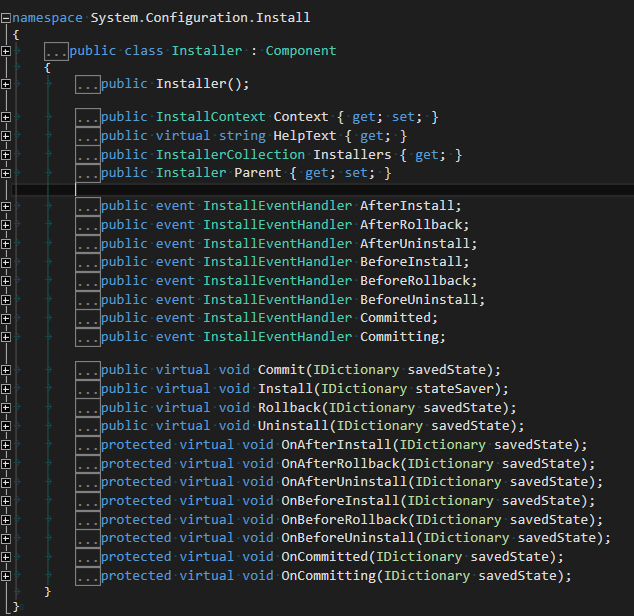
Task: Expand outlining next to OnAfterInstall method
Action: point(6,445)
